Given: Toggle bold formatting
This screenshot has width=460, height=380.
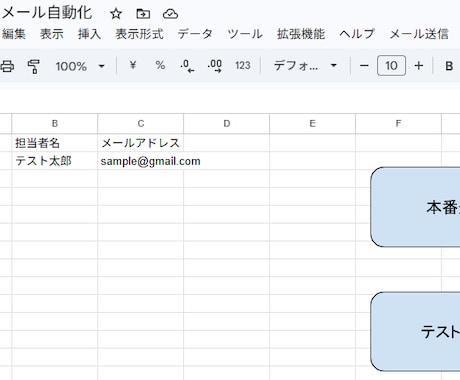Looking at the screenshot, I should click(x=449, y=66).
